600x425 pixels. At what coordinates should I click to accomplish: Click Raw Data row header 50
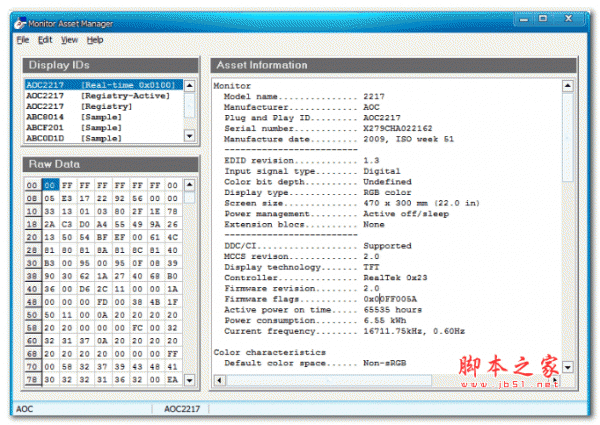(32, 315)
